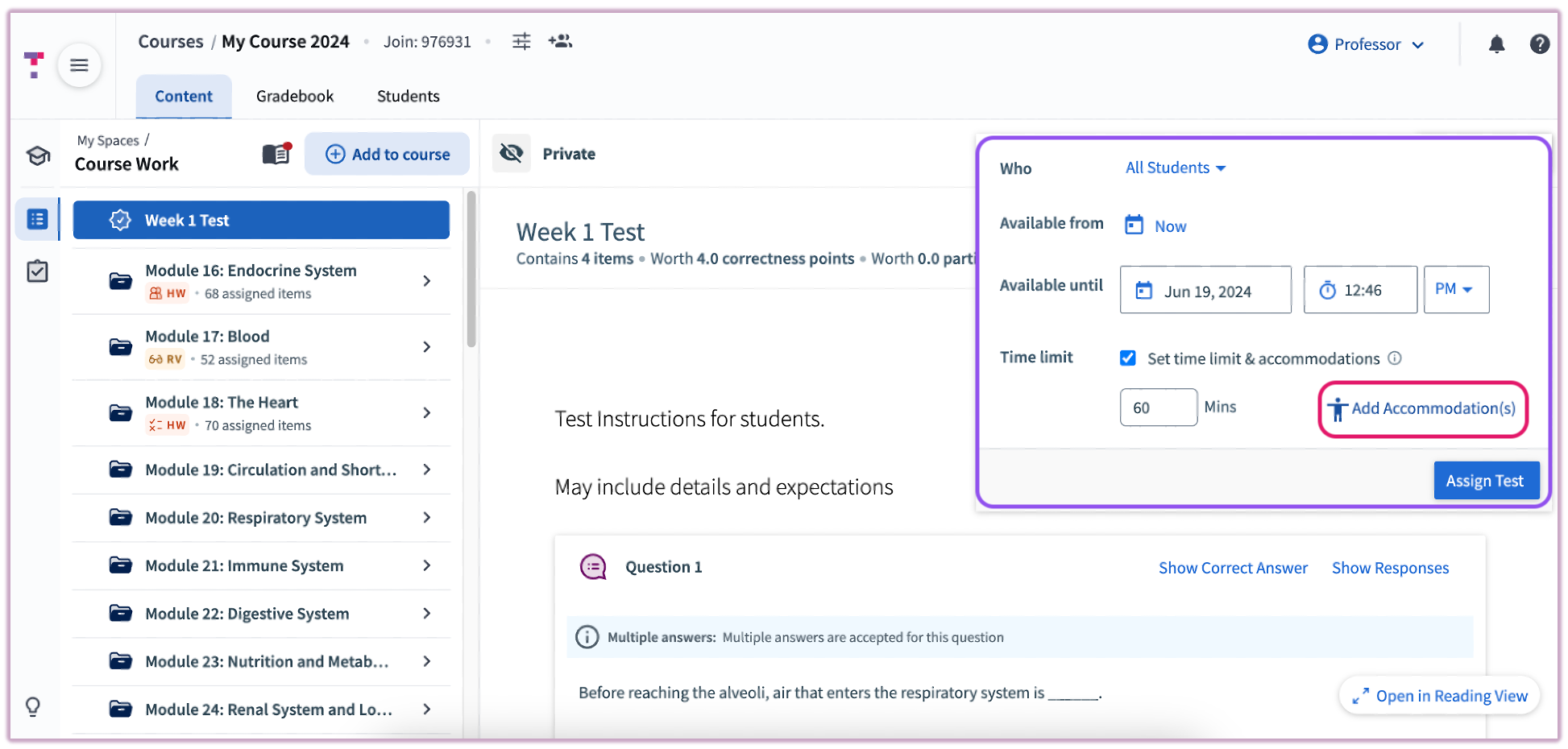Image resolution: width=1568 pixels, height=749 pixels.
Task: Click the 68 assigned items text
Action: (258, 294)
